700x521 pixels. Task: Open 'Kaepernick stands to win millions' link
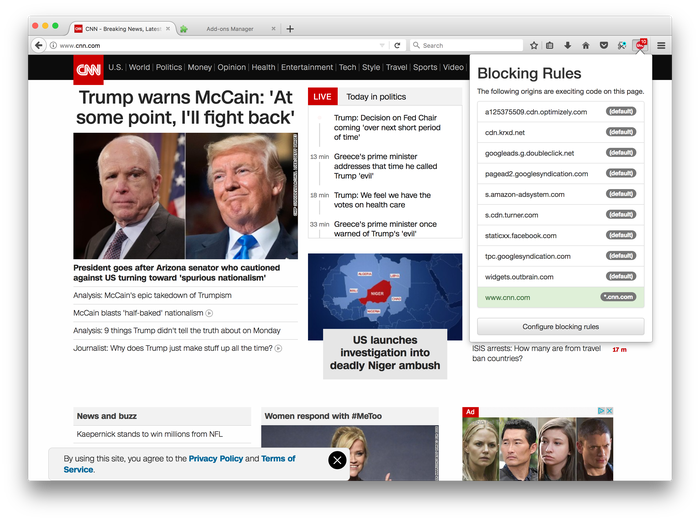[x=150, y=434]
